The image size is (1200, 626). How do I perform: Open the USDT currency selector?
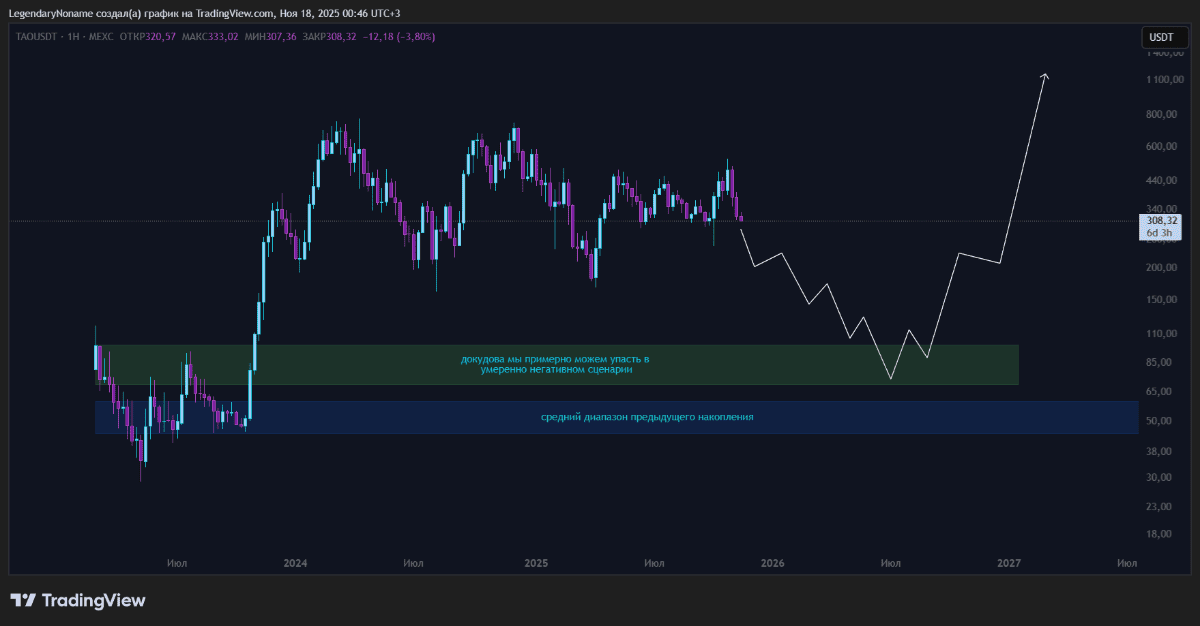click(x=1161, y=37)
